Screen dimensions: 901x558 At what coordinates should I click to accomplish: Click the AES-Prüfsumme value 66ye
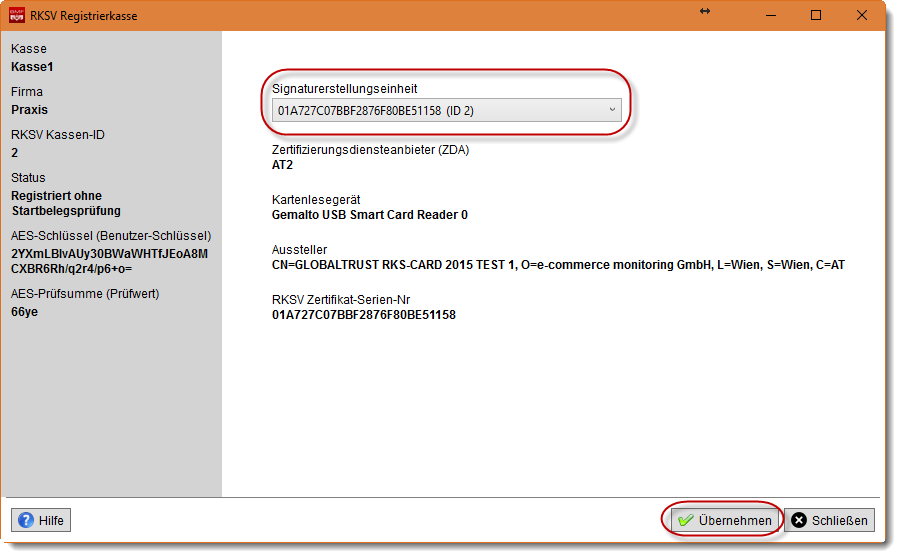tap(24, 312)
